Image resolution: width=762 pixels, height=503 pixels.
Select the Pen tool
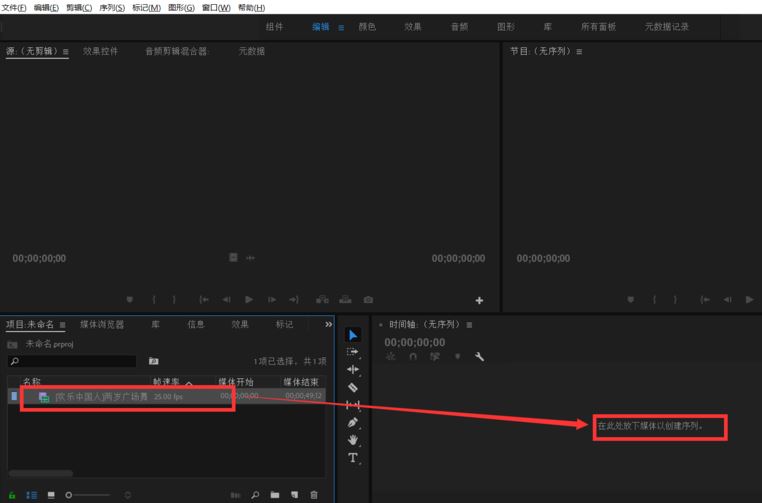(353, 422)
